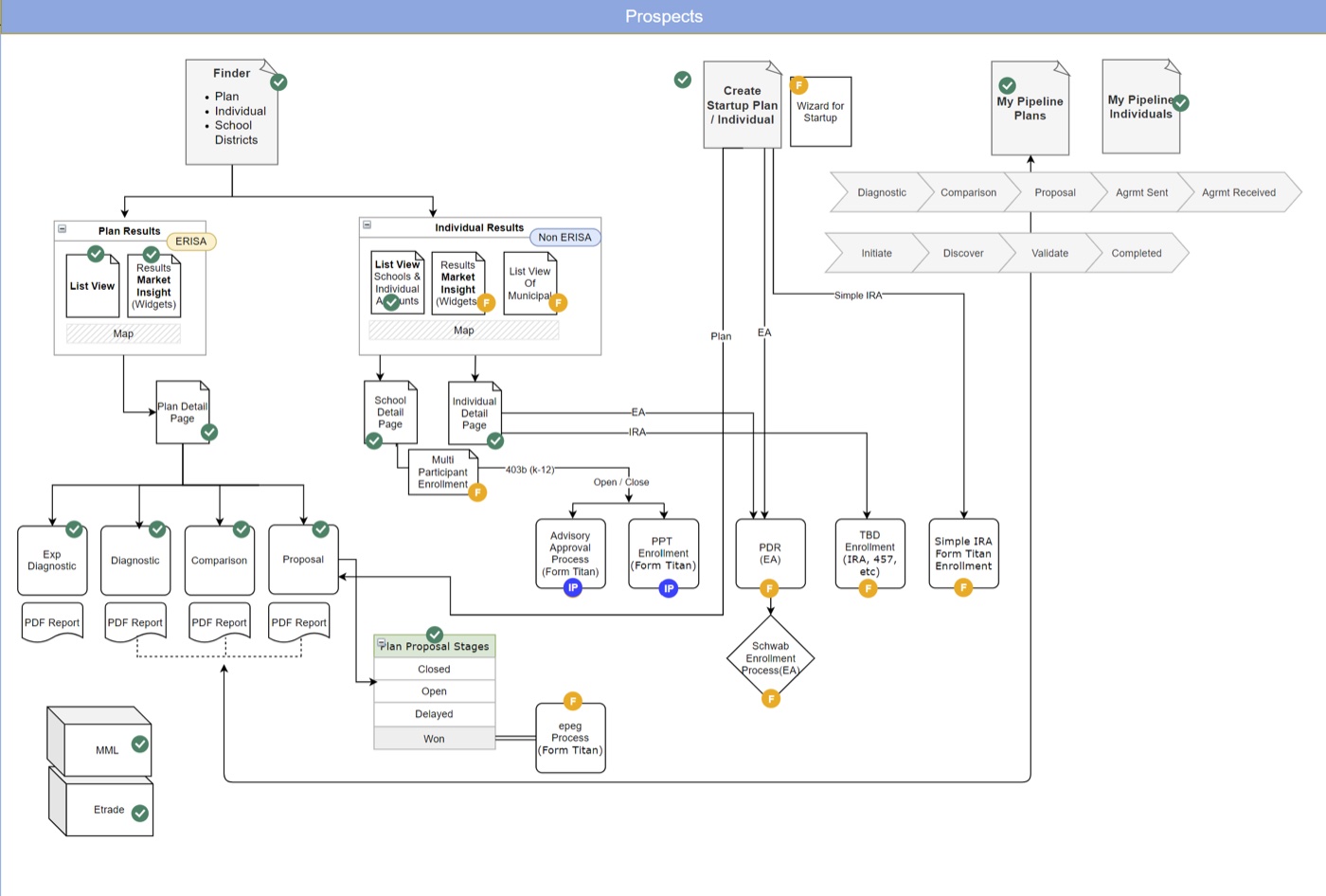
Task: Click the checkmark on Proposal box
Action: coord(321,529)
